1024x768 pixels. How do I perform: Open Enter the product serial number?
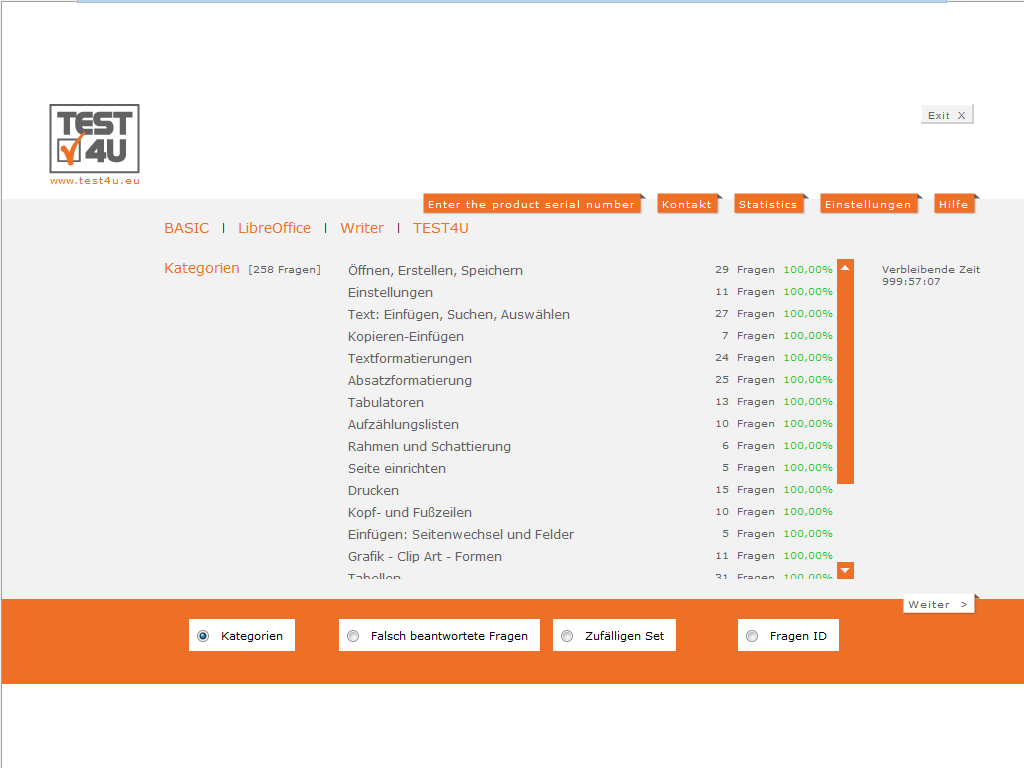(532, 204)
